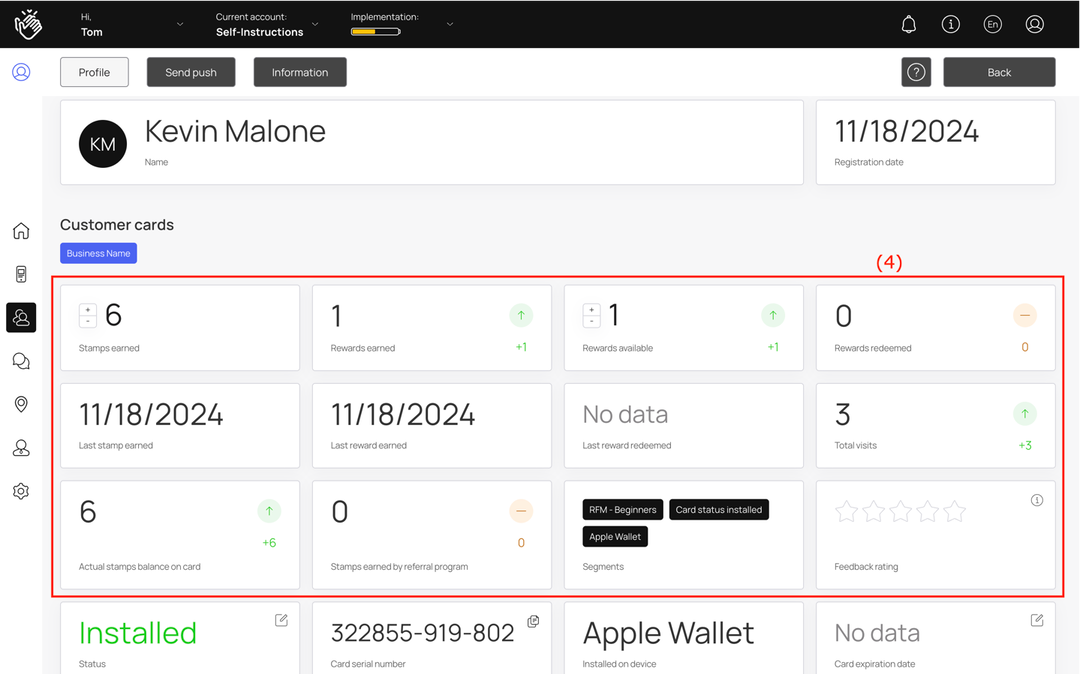Expand the Hi, Tom user dropdown
Image resolution: width=1080 pixels, height=674 pixels.
180,24
